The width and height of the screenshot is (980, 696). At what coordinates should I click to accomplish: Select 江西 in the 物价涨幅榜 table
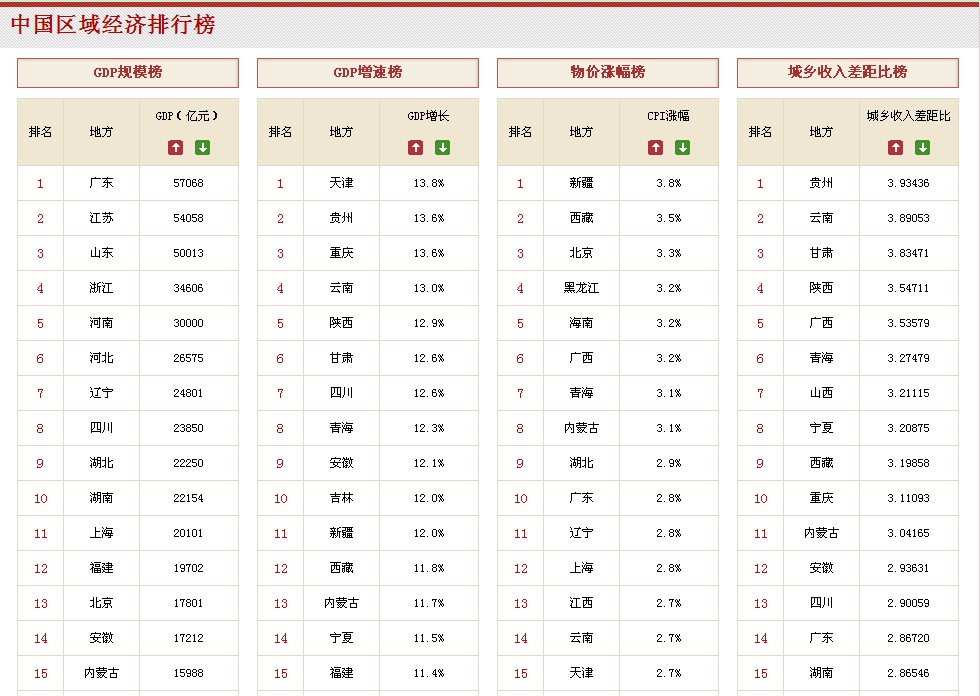[x=581, y=603]
